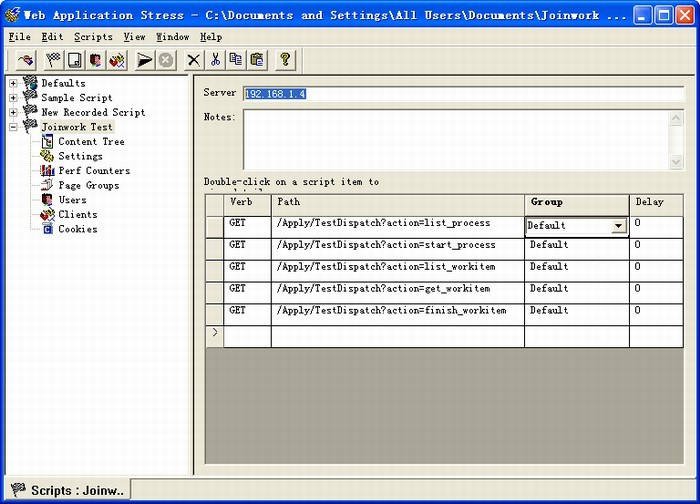This screenshot has width=700, height=504.
Task: Open Perf Counters under Joinwork Test
Action: pyautogui.click(x=94, y=171)
